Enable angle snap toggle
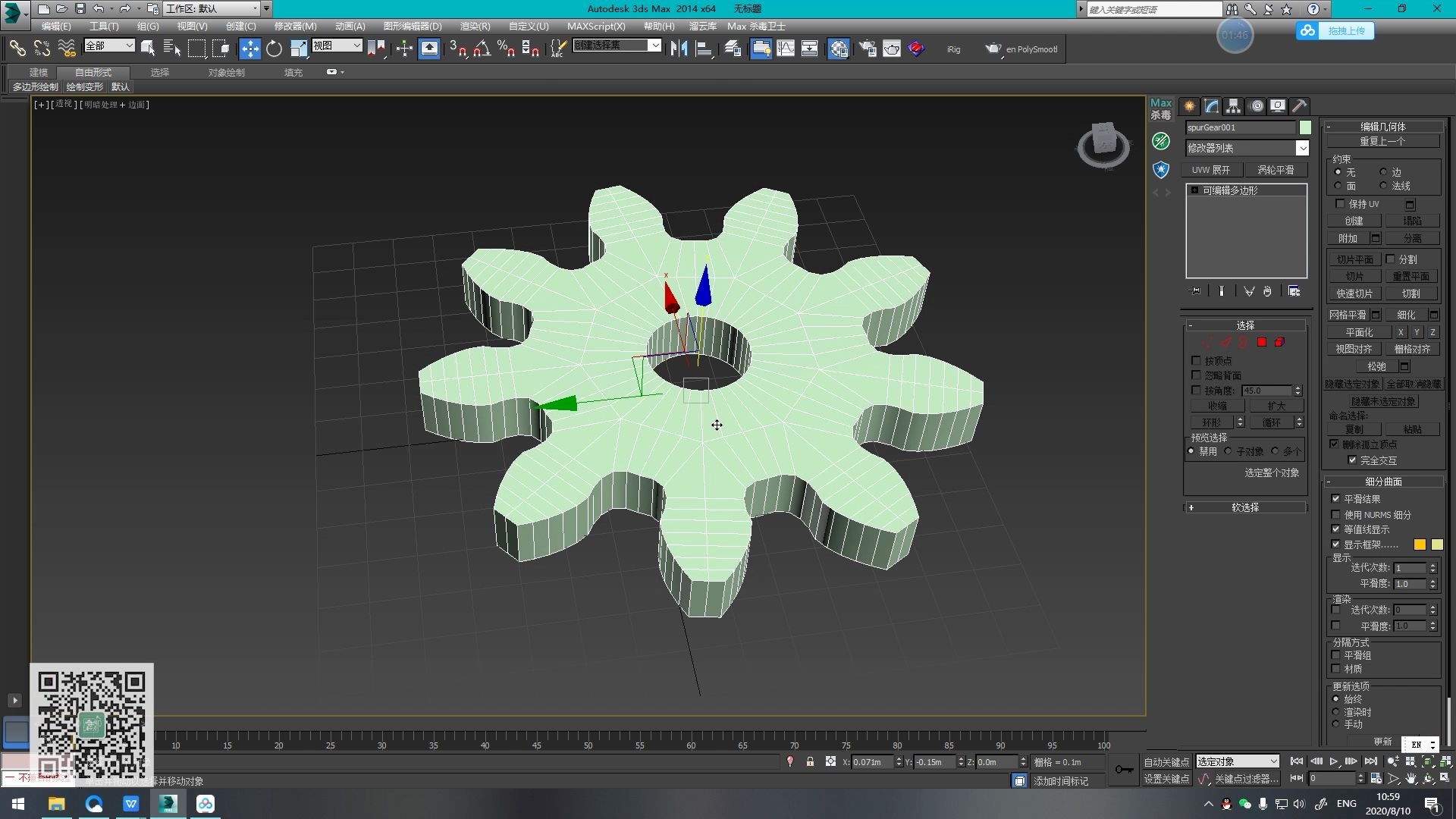The image size is (1456, 819). coord(480,48)
